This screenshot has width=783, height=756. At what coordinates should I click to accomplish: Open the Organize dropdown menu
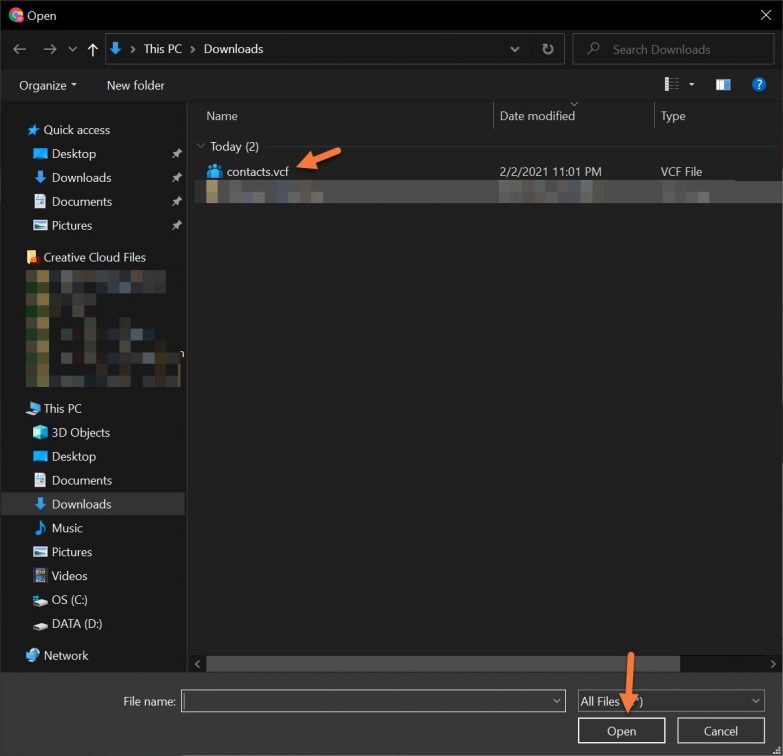tap(48, 85)
